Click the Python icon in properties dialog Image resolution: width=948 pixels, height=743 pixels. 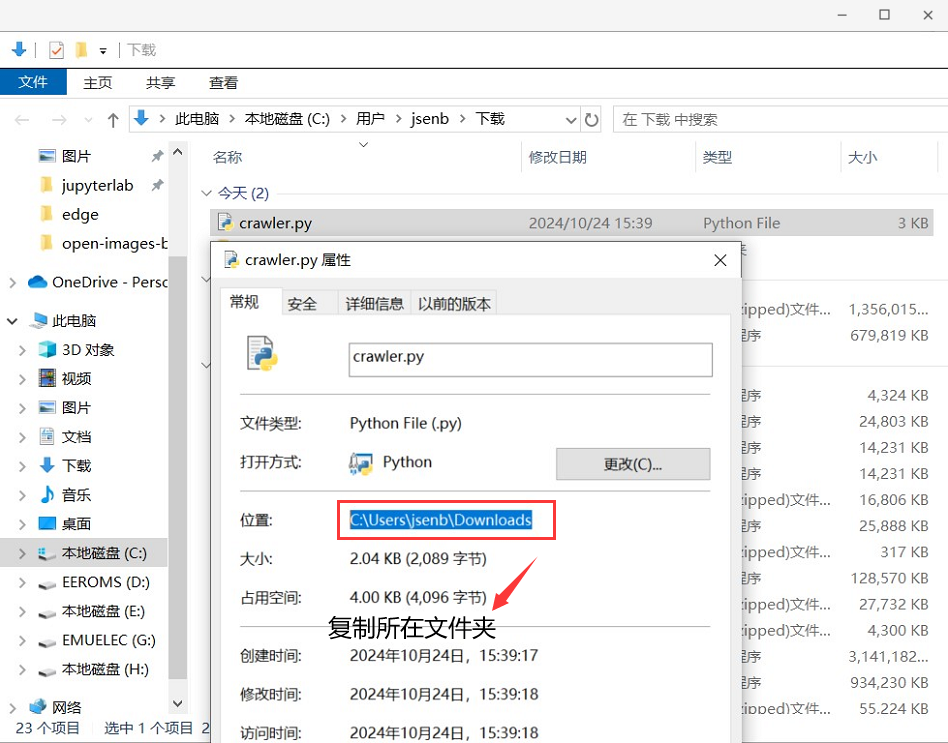[361, 463]
